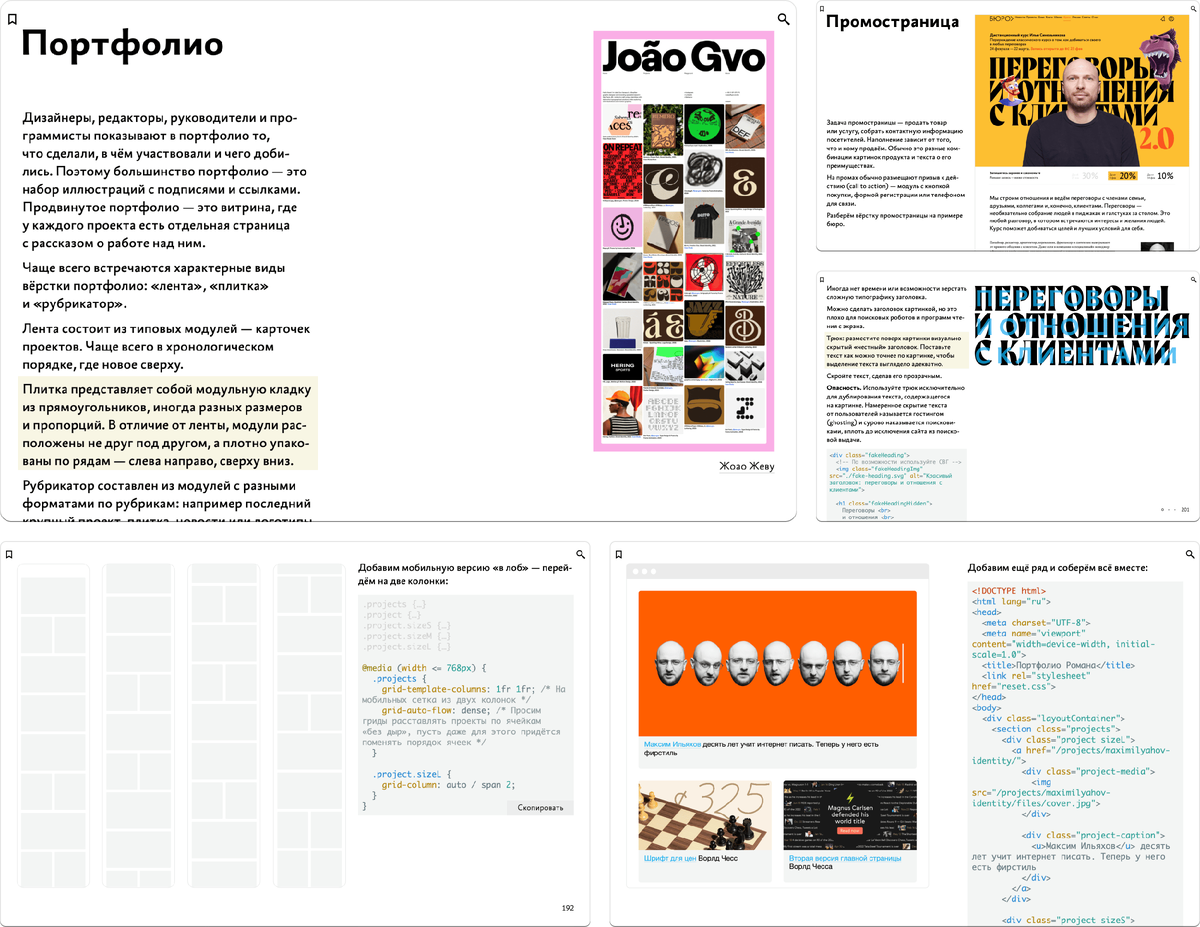Select the first pagination dot on the typography card
Viewport: 1200px width, 927px height.
pos(1162,509)
